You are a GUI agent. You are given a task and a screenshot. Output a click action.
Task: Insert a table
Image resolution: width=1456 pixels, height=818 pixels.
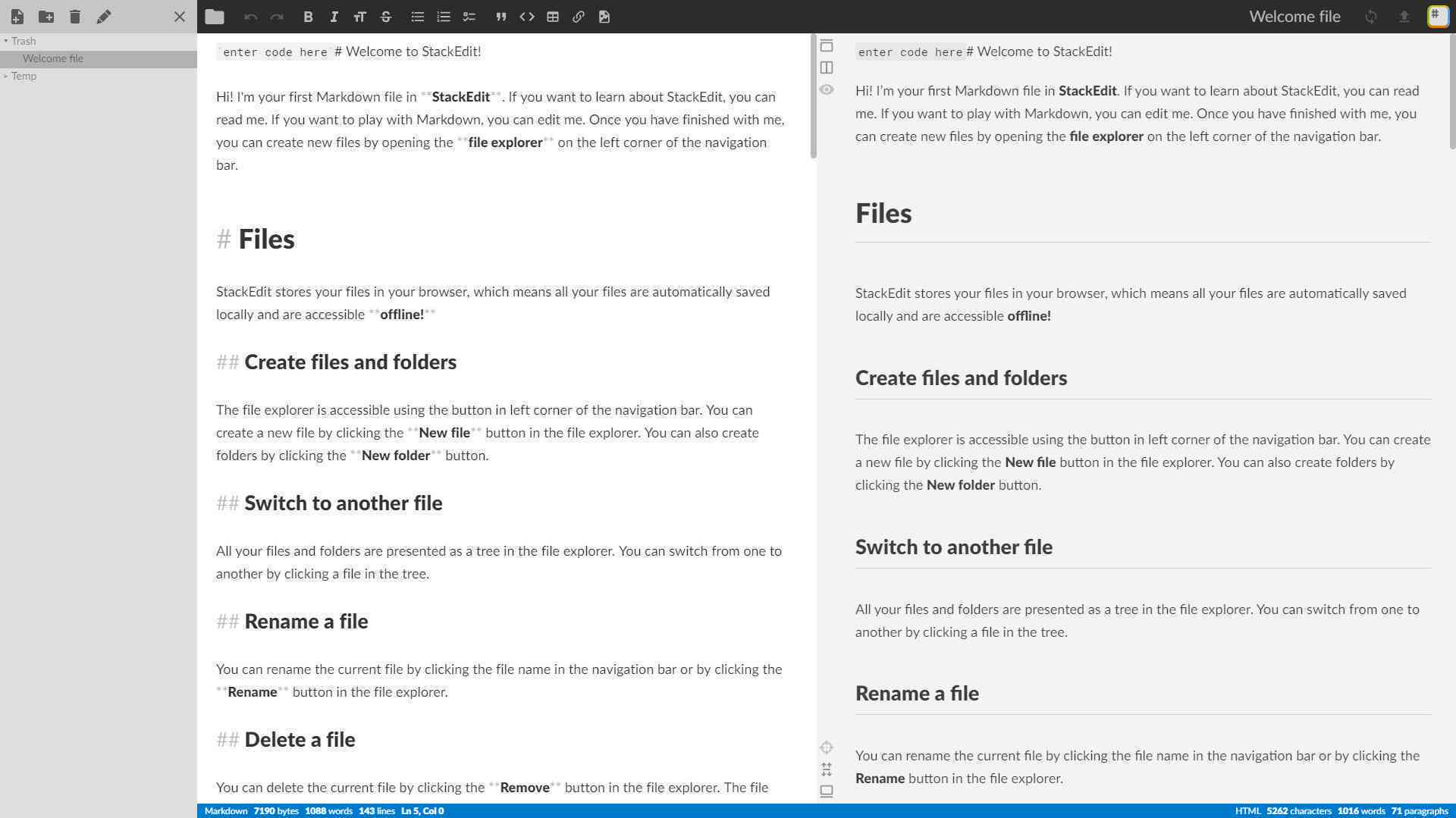tap(553, 17)
